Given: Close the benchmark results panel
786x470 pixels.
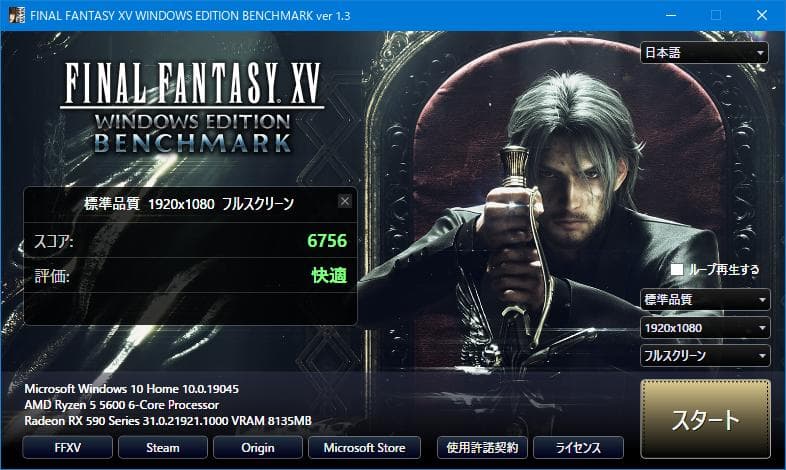Looking at the screenshot, I should coord(344,201).
